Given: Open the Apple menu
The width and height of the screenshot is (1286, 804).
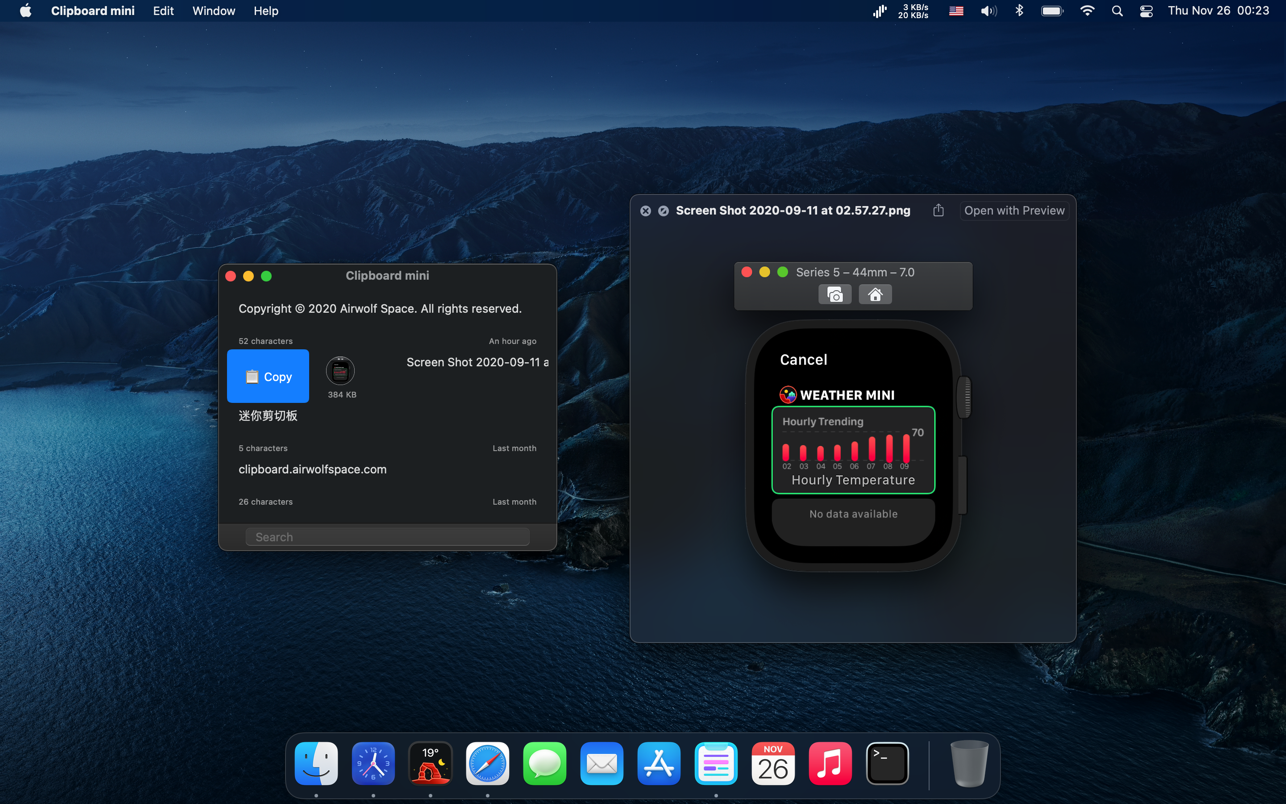Looking at the screenshot, I should [25, 11].
